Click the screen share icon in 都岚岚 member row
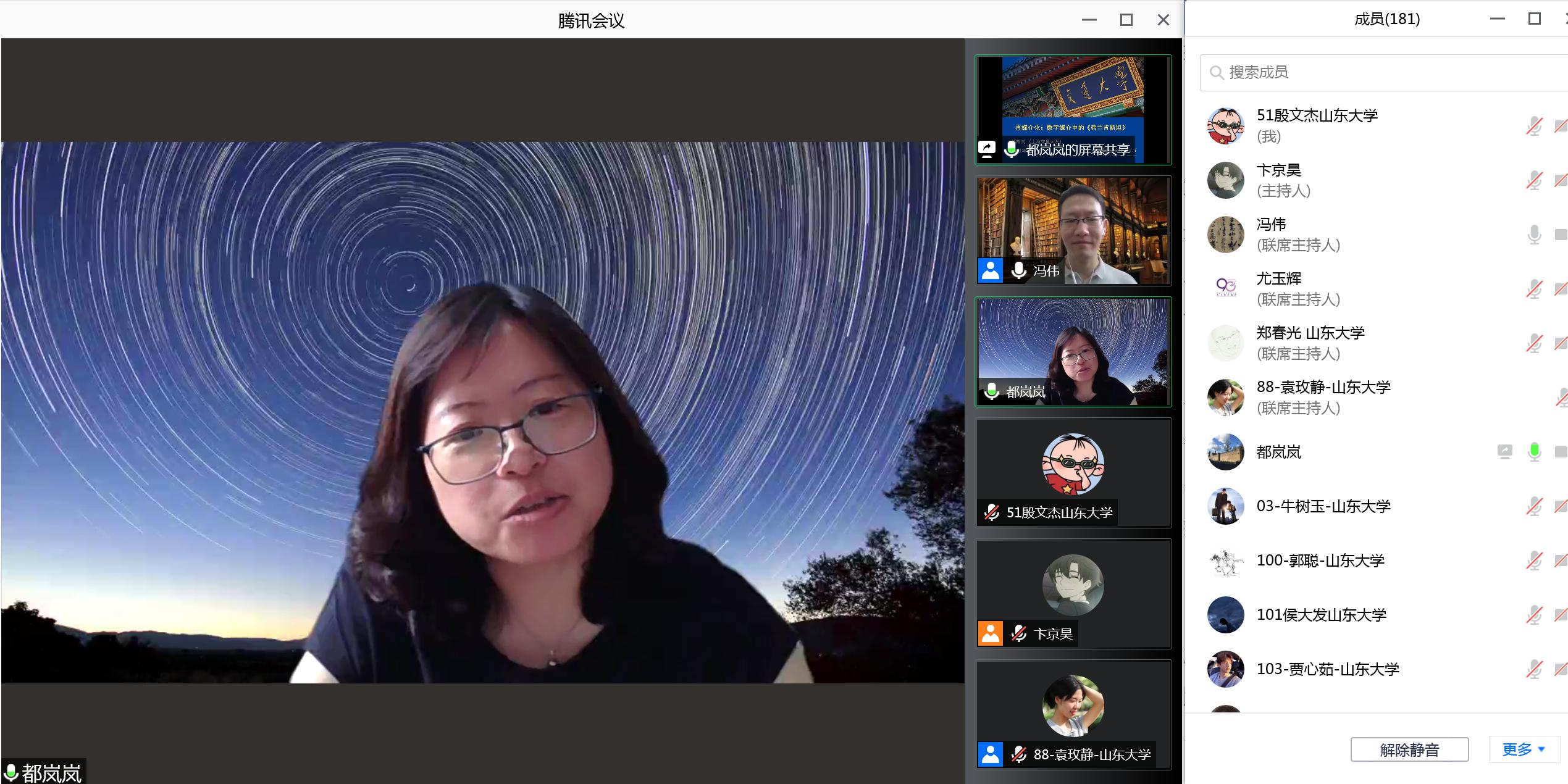This screenshot has height=784, width=1568. tap(1505, 452)
